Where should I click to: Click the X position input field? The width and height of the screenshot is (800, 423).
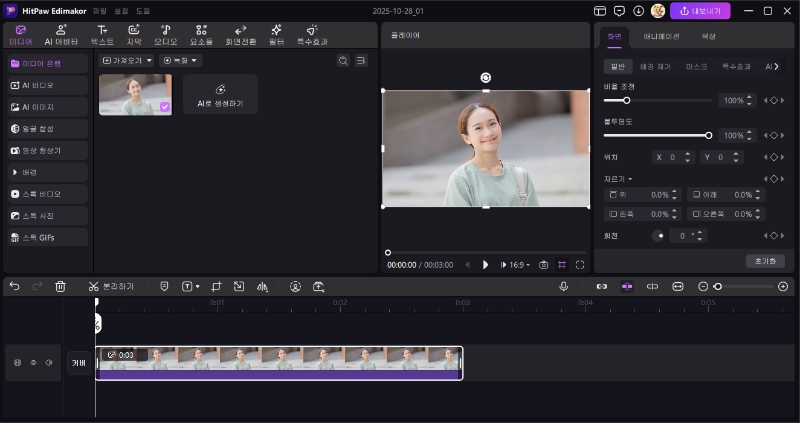pyautogui.click(x=673, y=157)
